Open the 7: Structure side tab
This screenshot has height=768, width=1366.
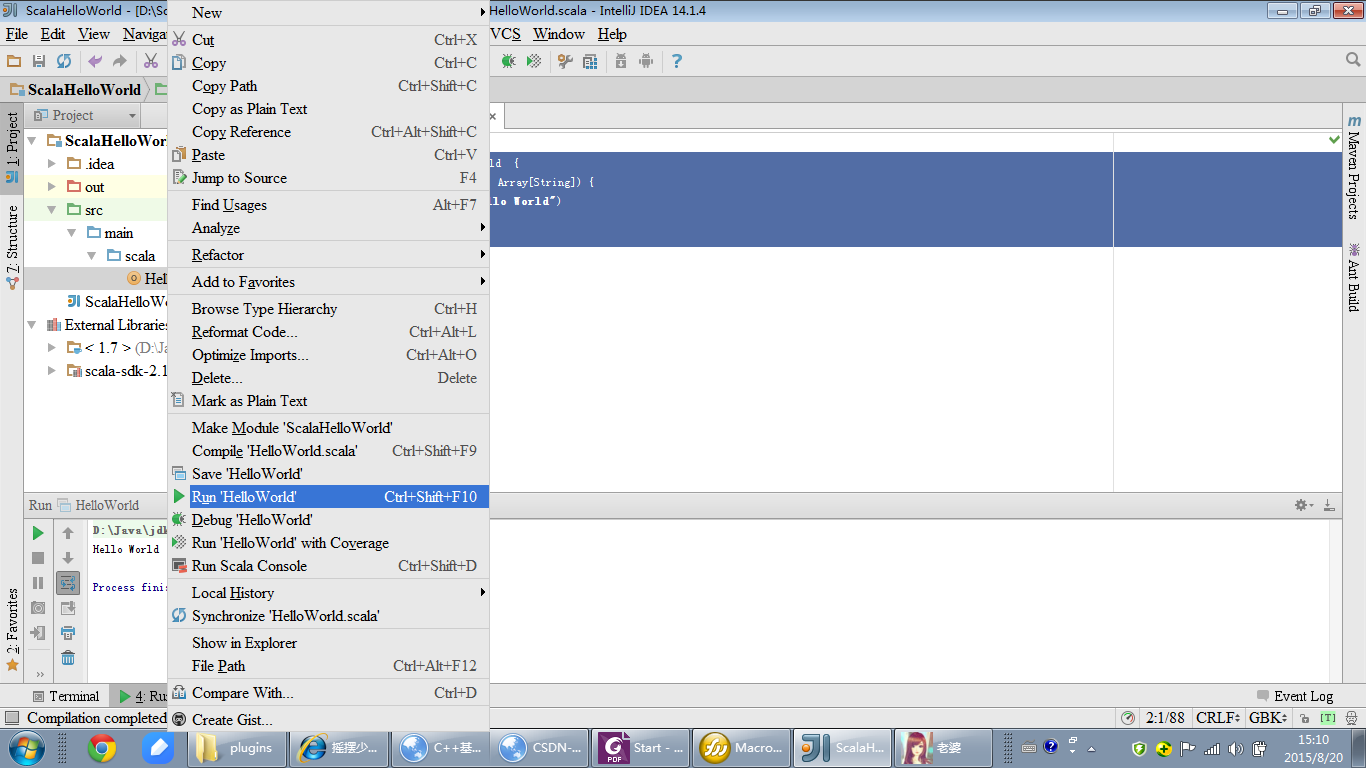point(12,247)
